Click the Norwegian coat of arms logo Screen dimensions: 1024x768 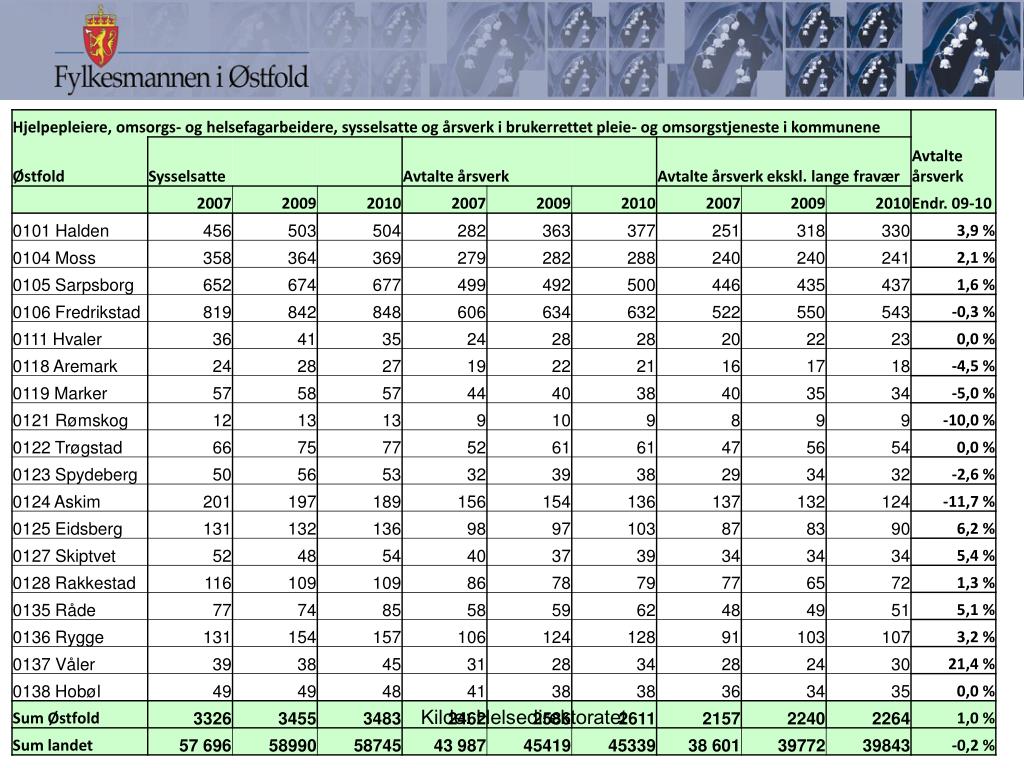pos(101,36)
